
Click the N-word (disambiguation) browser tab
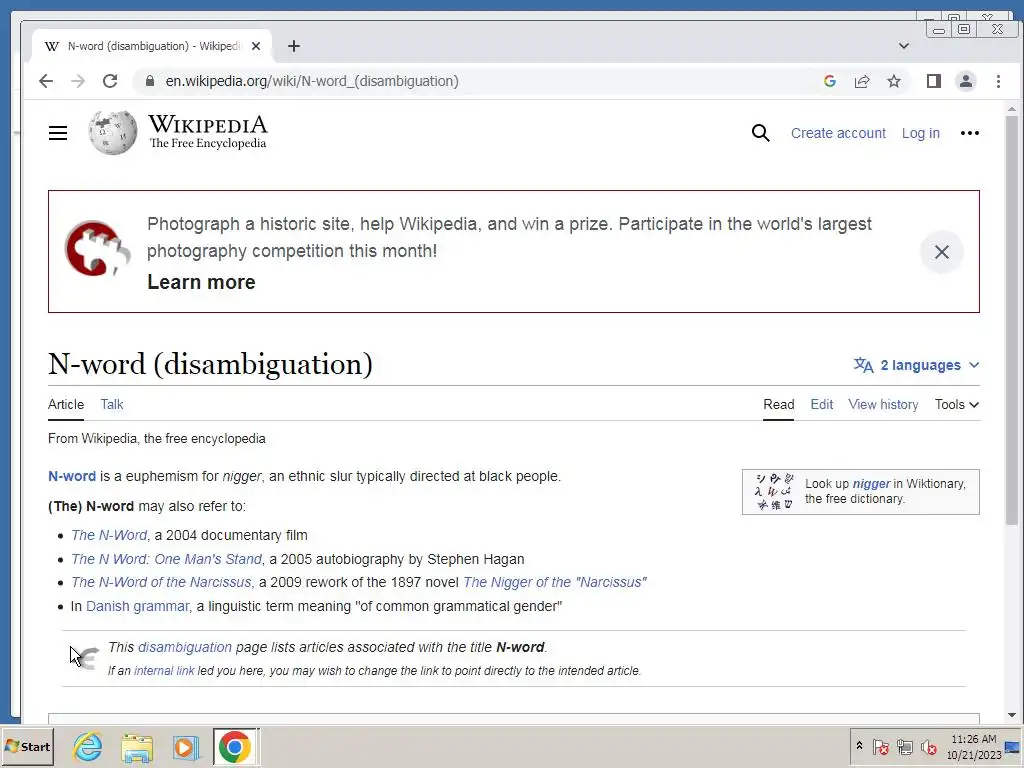tap(152, 46)
